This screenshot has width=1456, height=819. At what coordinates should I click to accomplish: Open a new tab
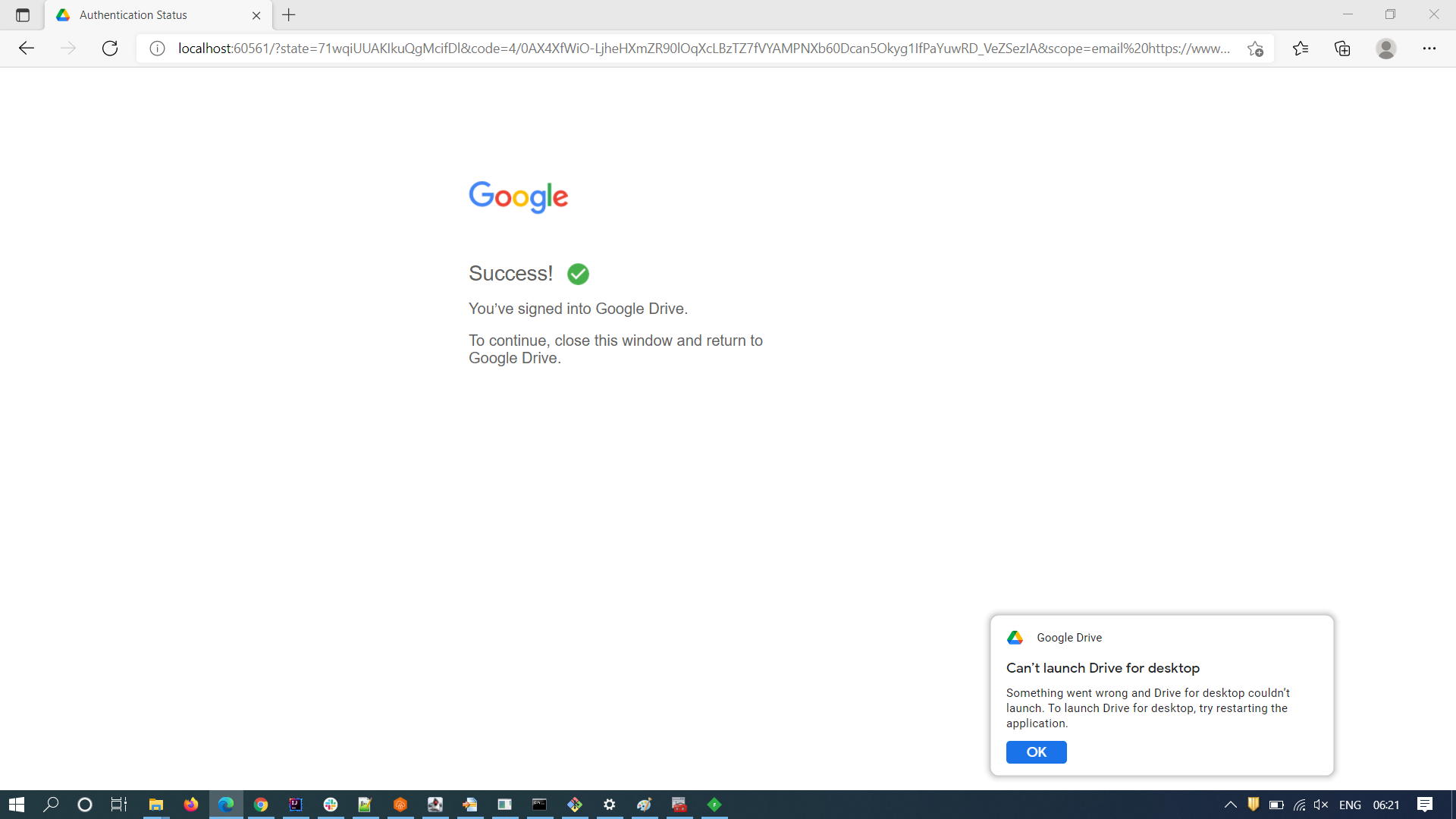click(x=289, y=15)
